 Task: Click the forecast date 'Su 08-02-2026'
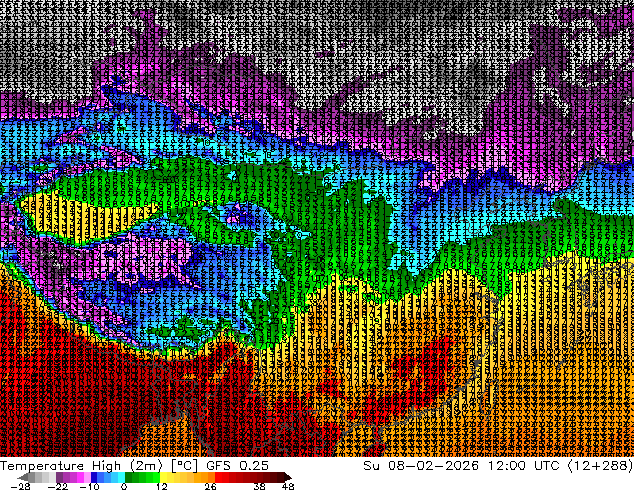(x=421, y=466)
